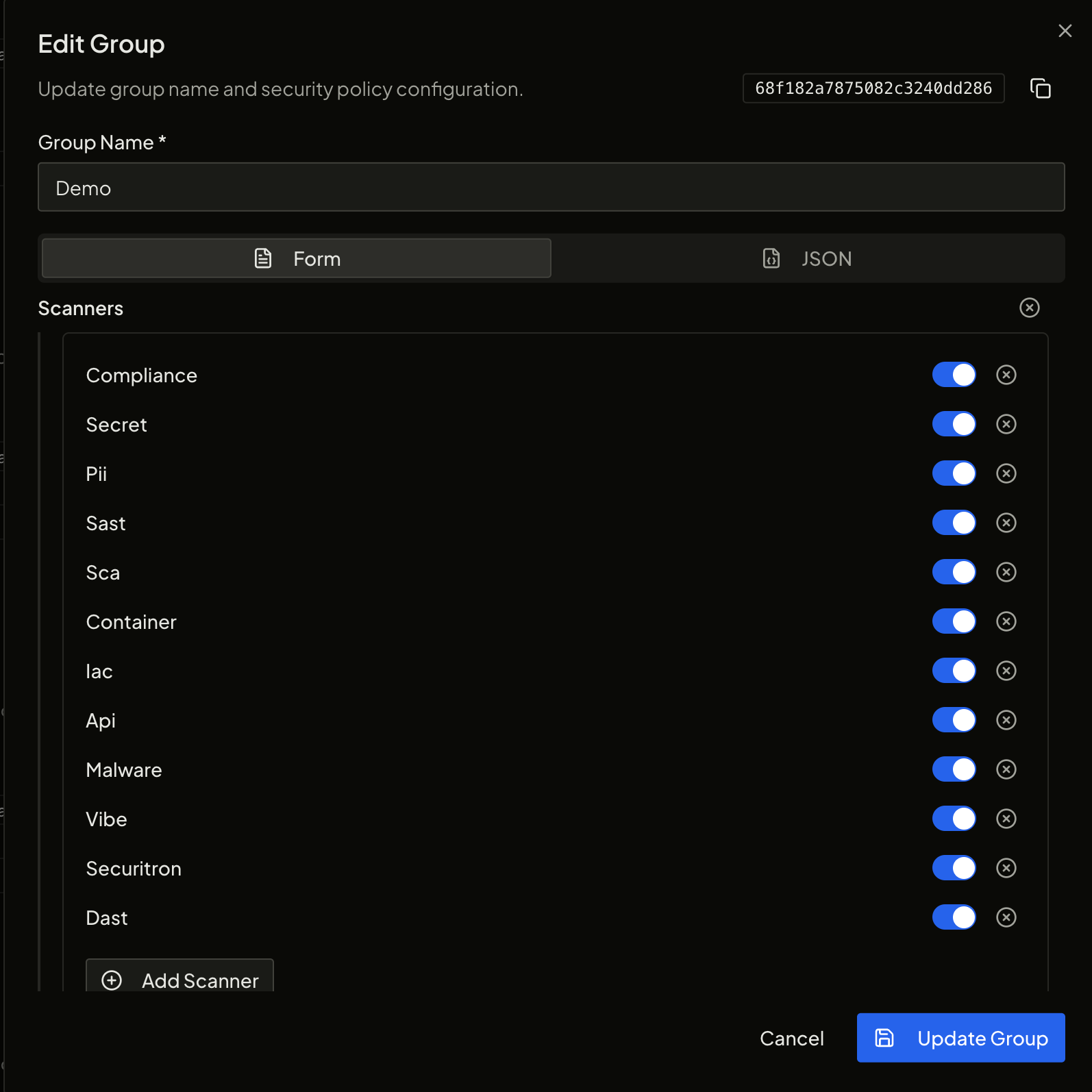Disable the Securitron scanner switch

click(954, 868)
